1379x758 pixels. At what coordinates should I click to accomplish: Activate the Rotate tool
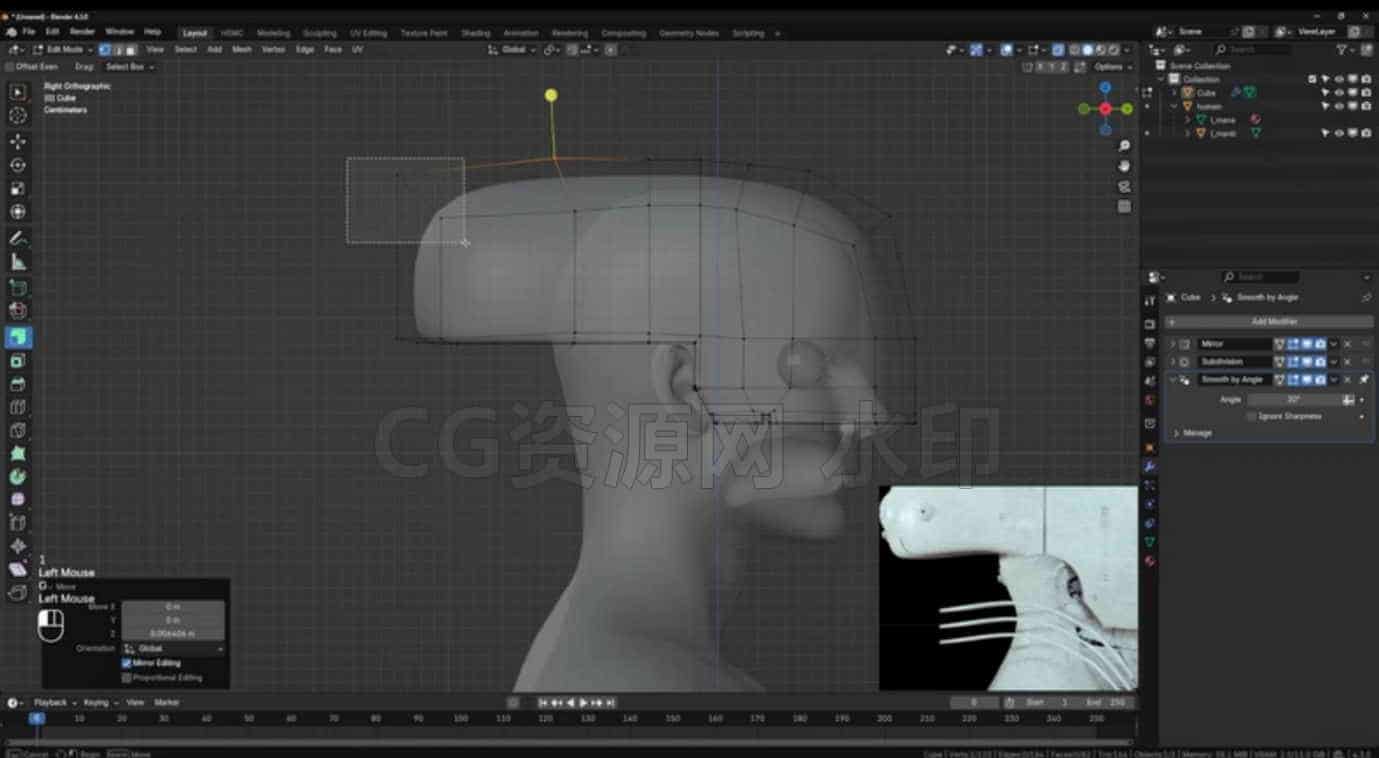[x=18, y=165]
